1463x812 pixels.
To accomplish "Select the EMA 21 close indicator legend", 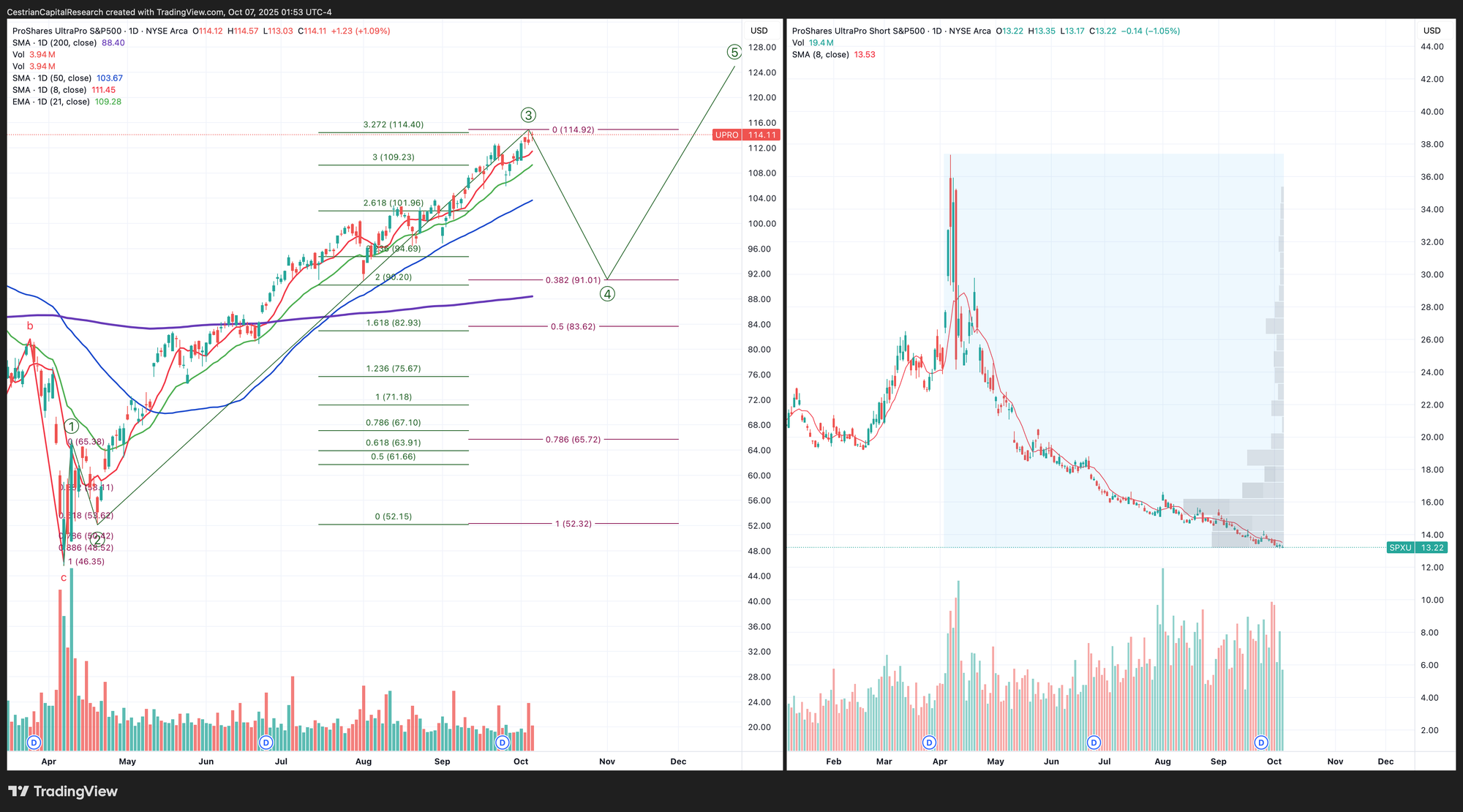I will tap(52, 102).
